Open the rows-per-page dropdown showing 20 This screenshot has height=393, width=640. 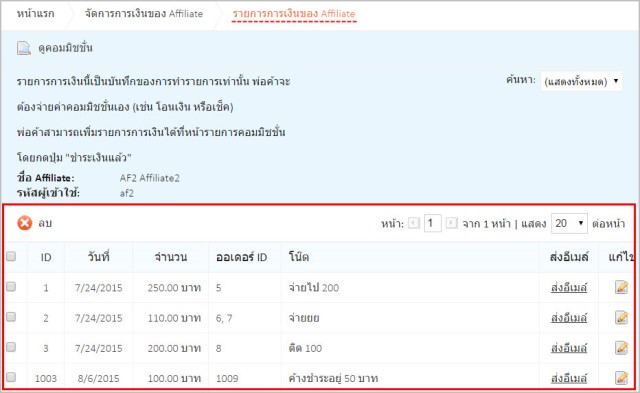[569, 223]
